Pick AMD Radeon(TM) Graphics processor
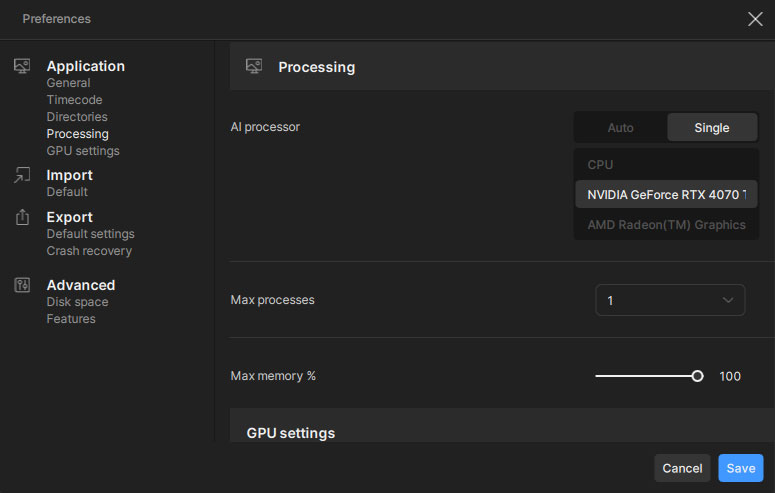 tap(665, 225)
